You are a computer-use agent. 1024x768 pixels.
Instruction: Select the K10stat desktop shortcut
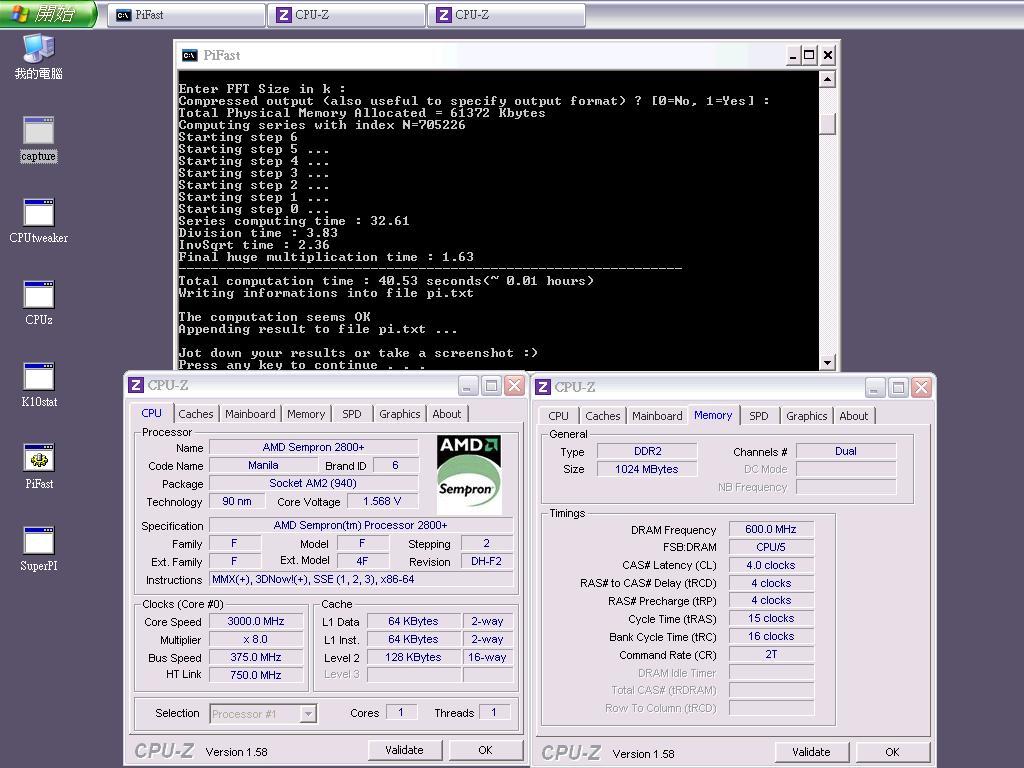39,385
